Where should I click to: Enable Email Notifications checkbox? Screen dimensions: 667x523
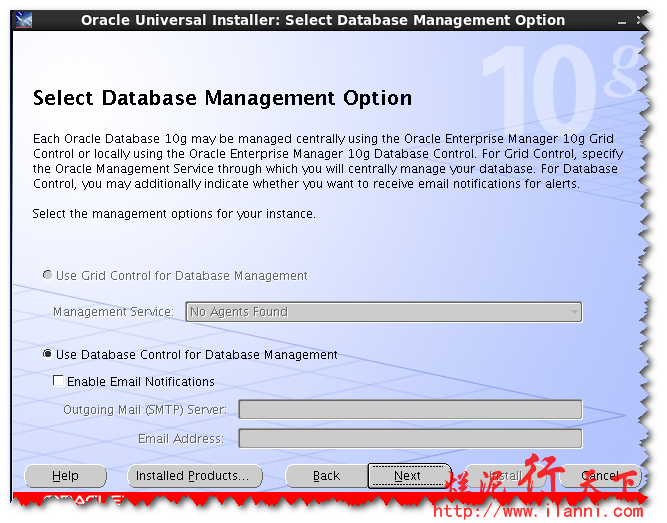[59, 381]
